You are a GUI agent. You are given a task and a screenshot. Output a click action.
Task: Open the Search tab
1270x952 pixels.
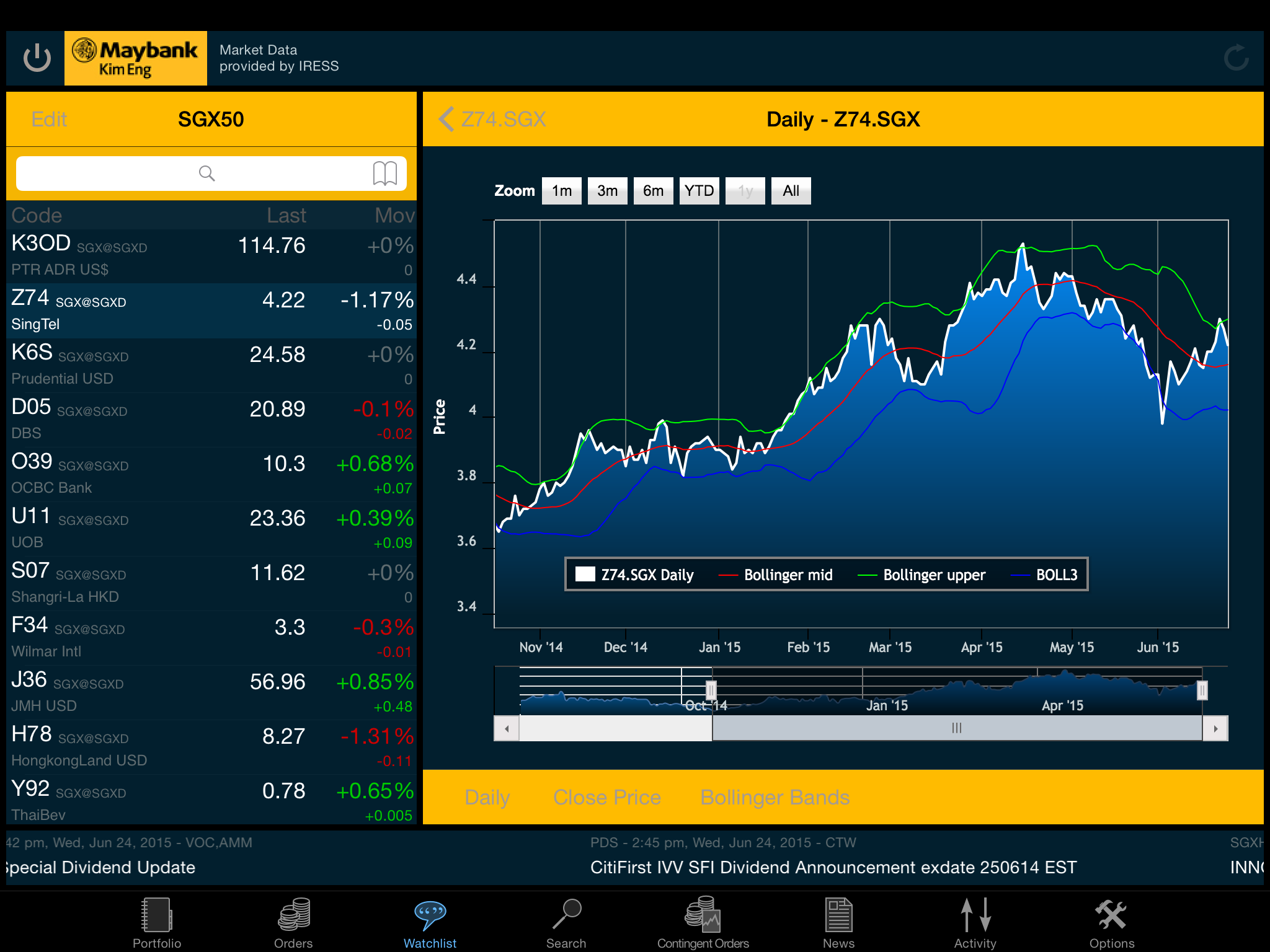click(x=566, y=923)
